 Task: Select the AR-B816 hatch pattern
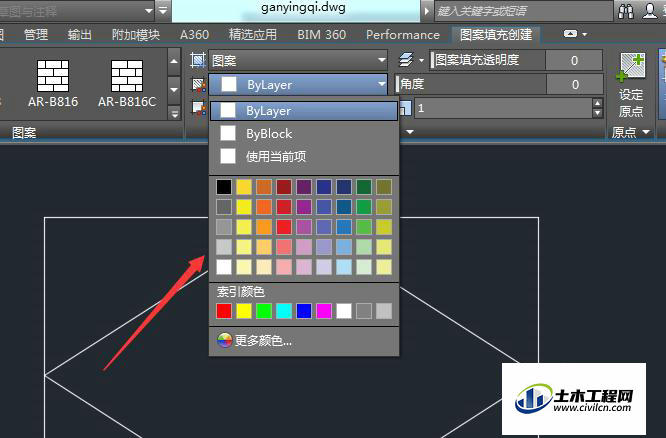coord(53,83)
